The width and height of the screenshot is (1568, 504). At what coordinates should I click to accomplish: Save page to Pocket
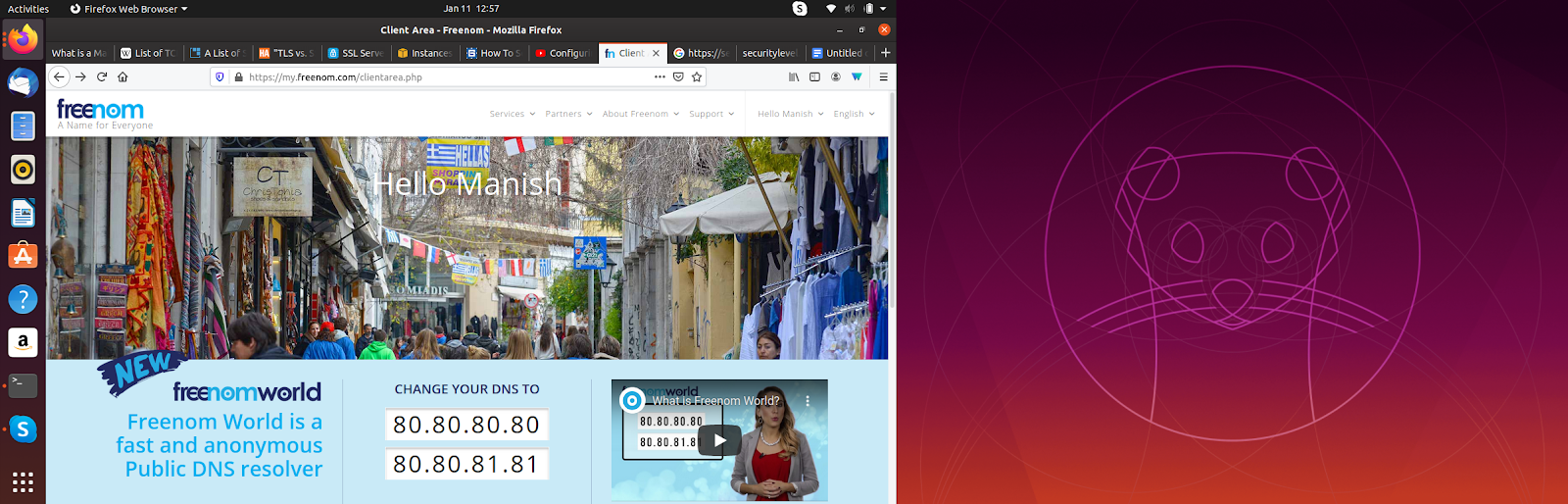point(678,76)
